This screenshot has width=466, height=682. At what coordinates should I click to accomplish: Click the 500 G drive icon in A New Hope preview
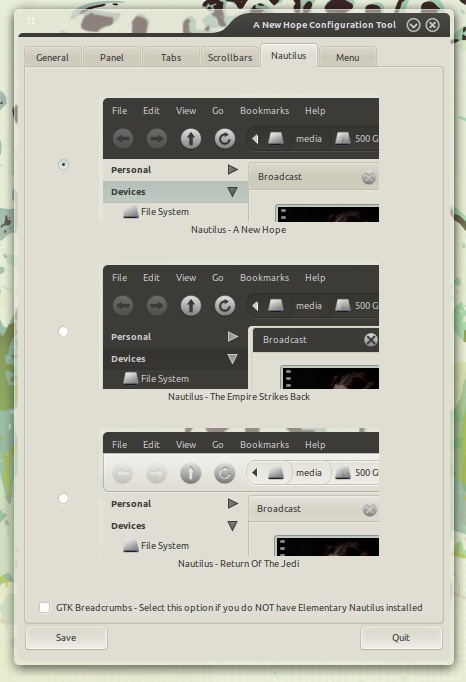pos(343,139)
